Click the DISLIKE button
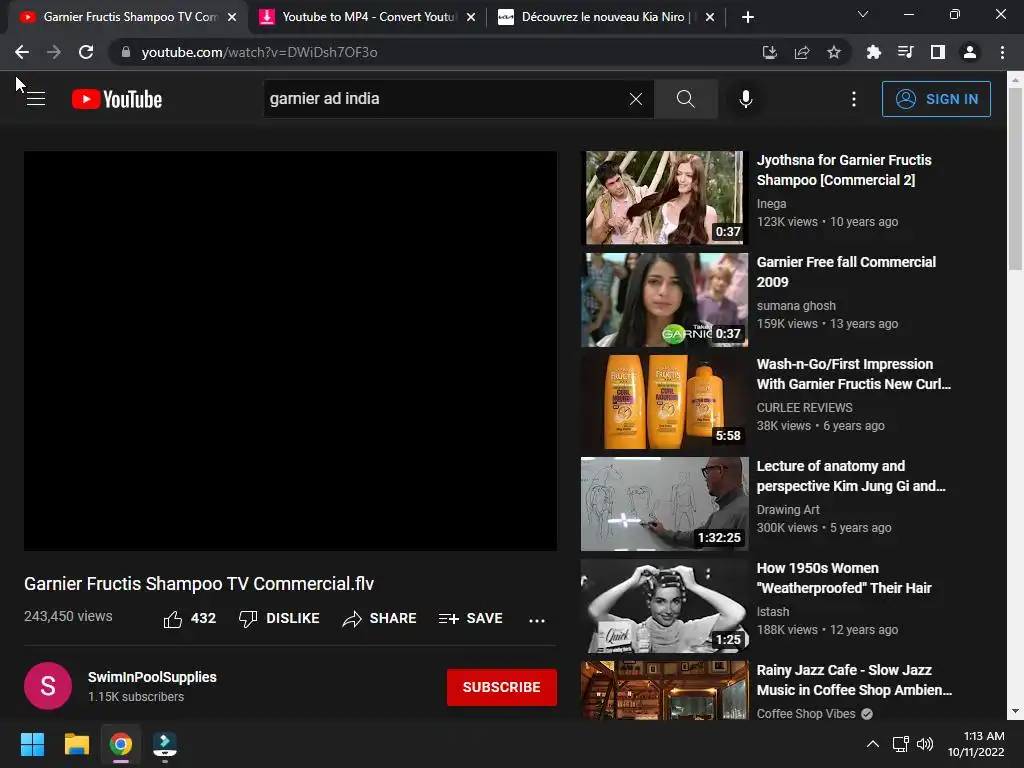Screen dimensions: 1024x768 coord(279,618)
